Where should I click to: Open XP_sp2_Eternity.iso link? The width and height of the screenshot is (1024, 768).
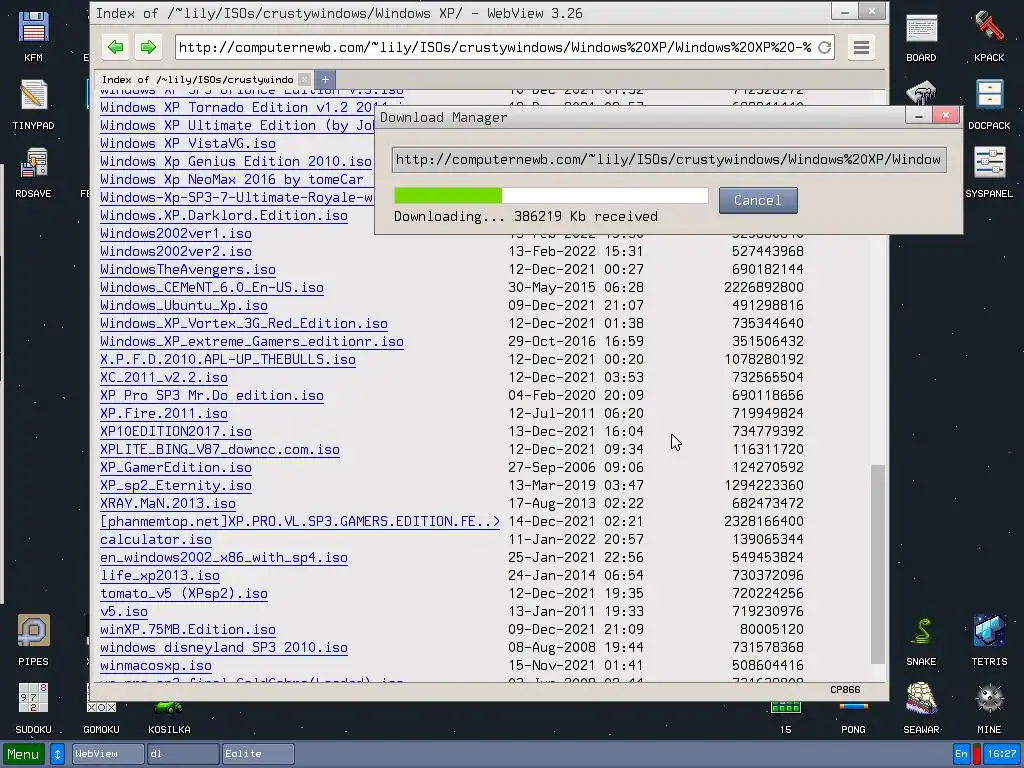pyautogui.click(x=176, y=486)
